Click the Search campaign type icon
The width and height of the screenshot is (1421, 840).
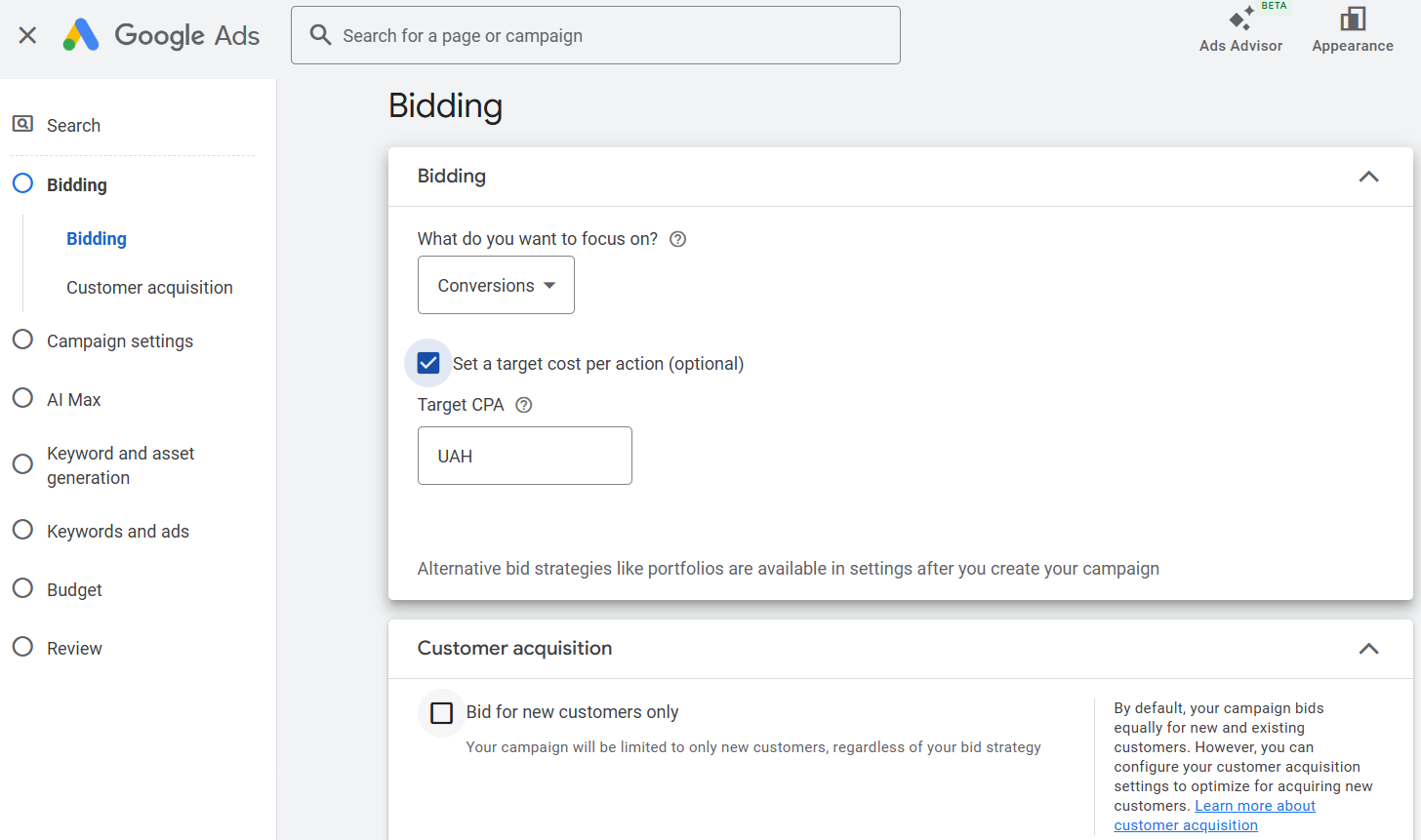pyautogui.click(x=22, y=124)
